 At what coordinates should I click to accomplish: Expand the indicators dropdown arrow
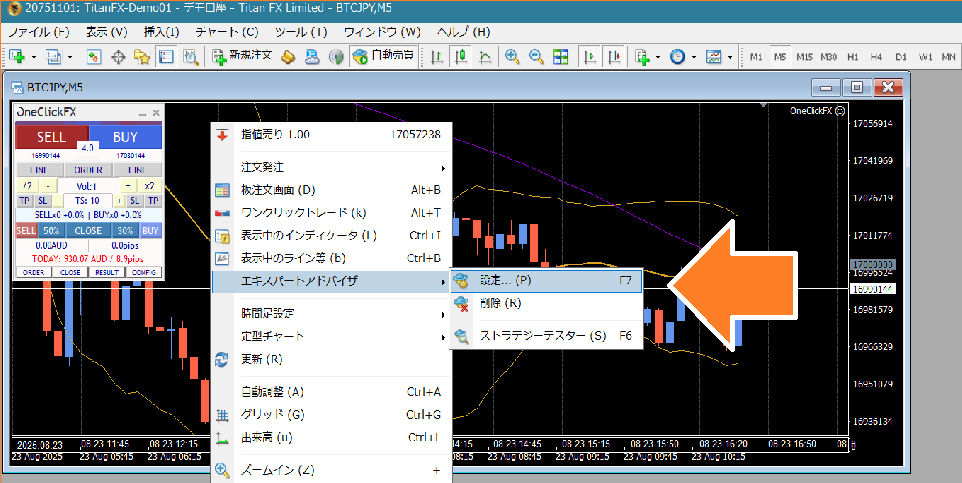point(658,57)
